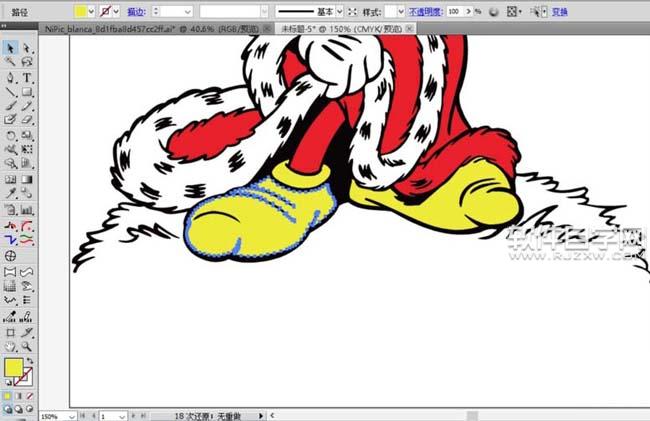Viewport: 650px width, 421px height.
Task: Set fill to None mode
Action: tap(29, 396)
